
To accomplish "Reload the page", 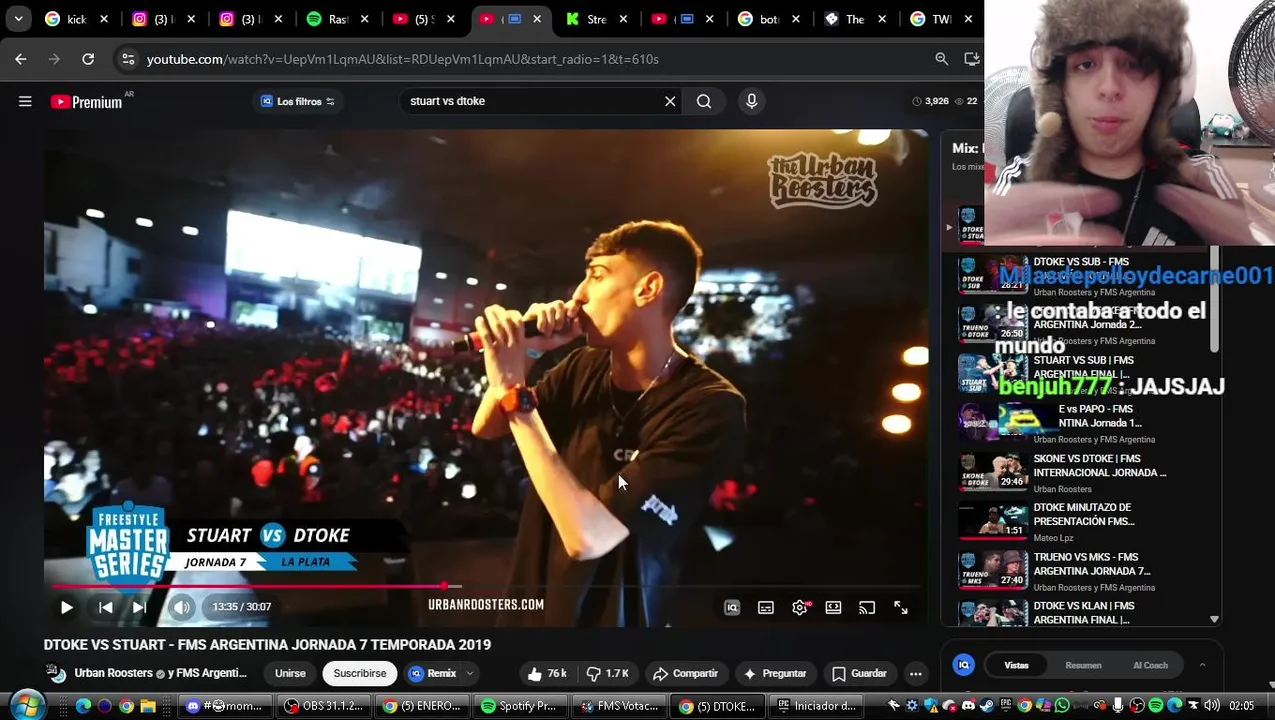I will [88, 59].
